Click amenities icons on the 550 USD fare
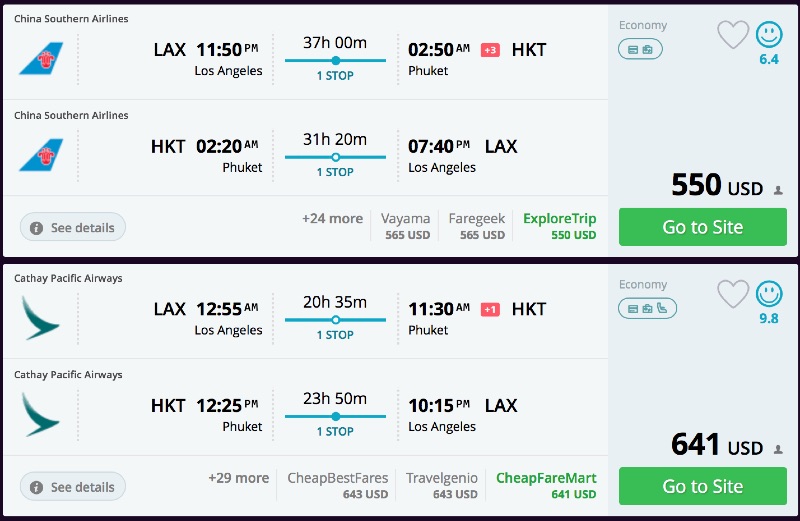Screen dimensions: 800x521 tap(640, 49)
